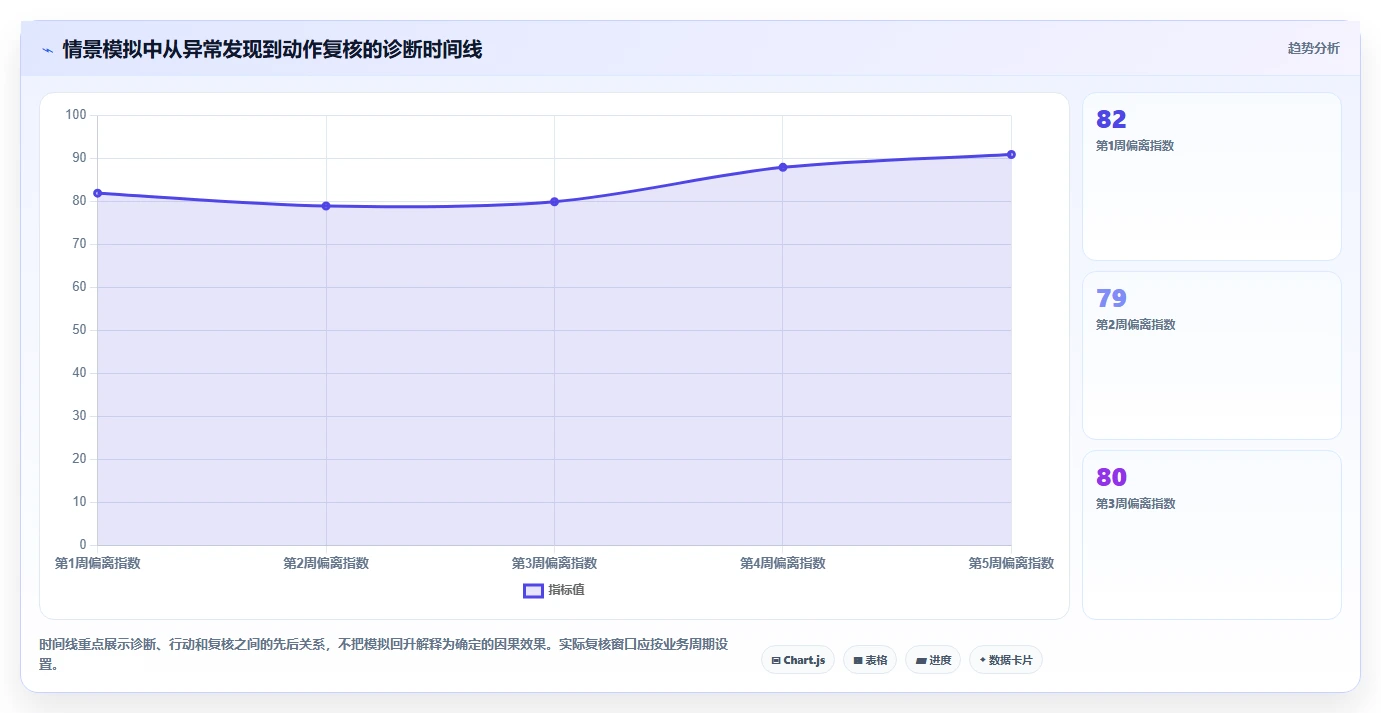
Task: Click the 第1周偏离指数 data point on the line
Action: click(x=98, y=193)
